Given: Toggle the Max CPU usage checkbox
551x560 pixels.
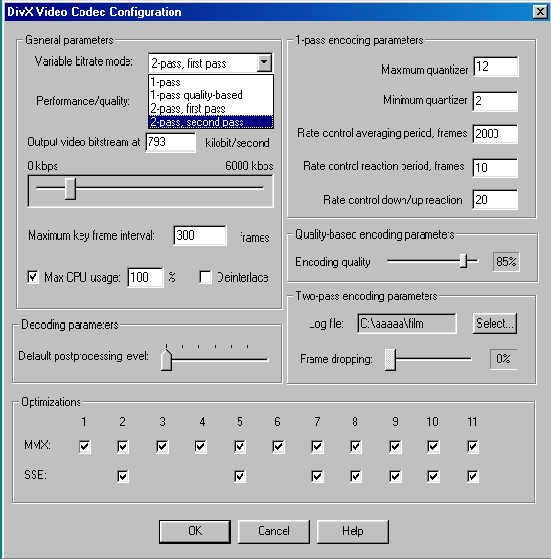Looking at the screenshot, I should coord(33,277).
